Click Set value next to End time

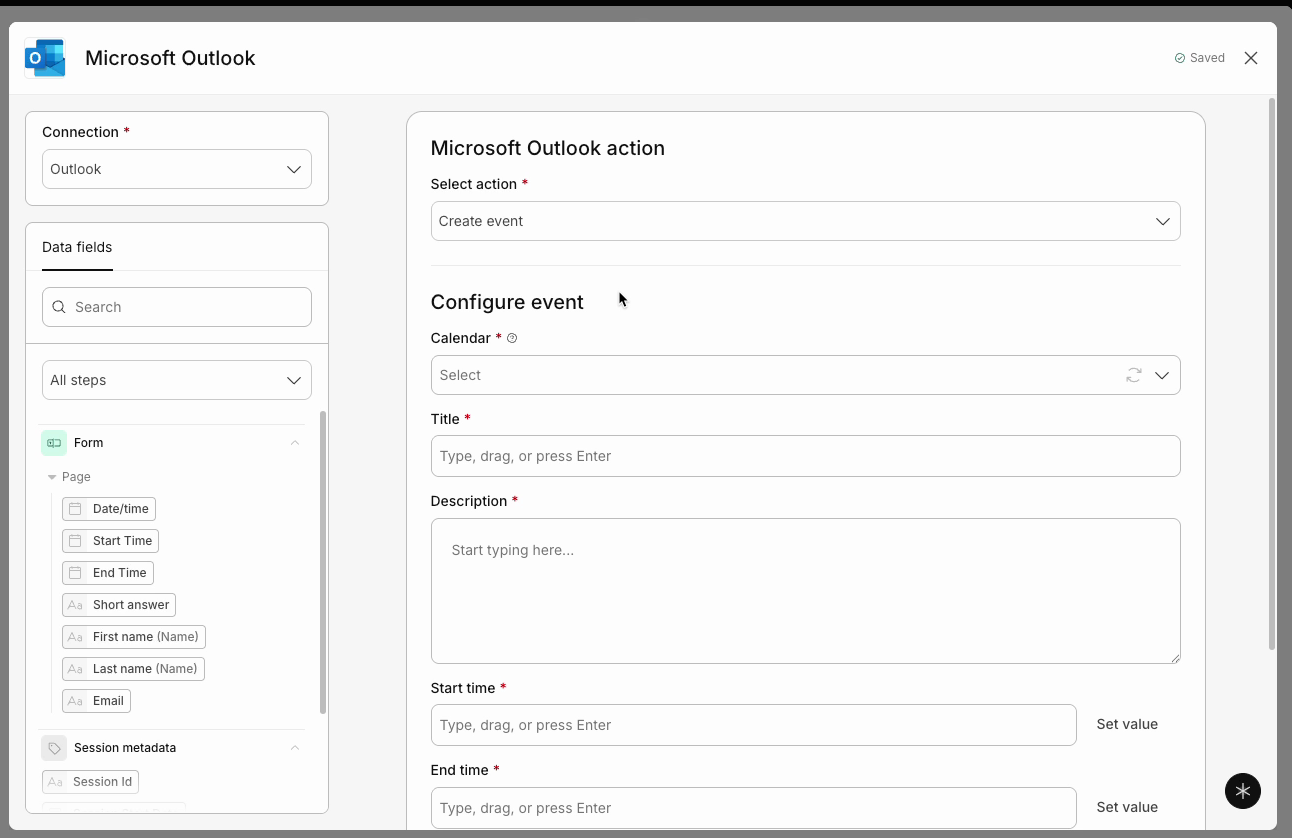click(1127, 807)
